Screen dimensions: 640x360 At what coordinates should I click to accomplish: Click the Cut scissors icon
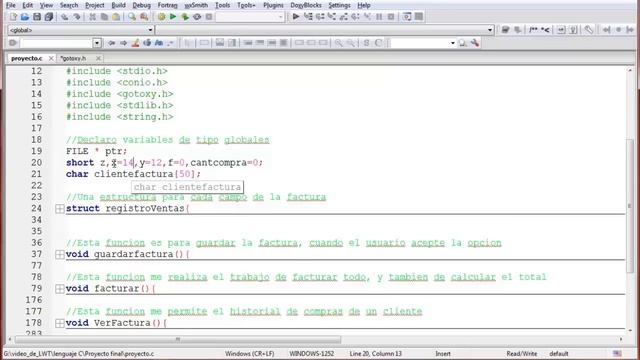pyautogui.click(x=93, y=17)
